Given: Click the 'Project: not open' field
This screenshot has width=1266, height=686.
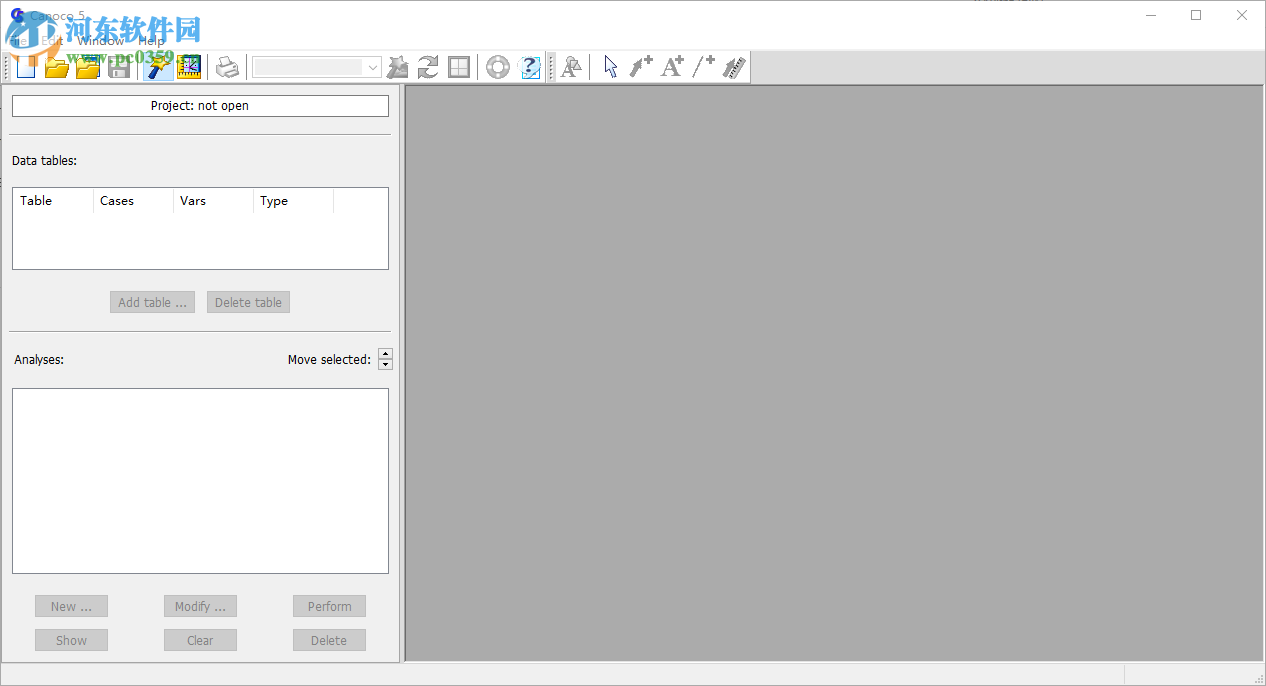Looking at the screenshot, I should point(200,106).
